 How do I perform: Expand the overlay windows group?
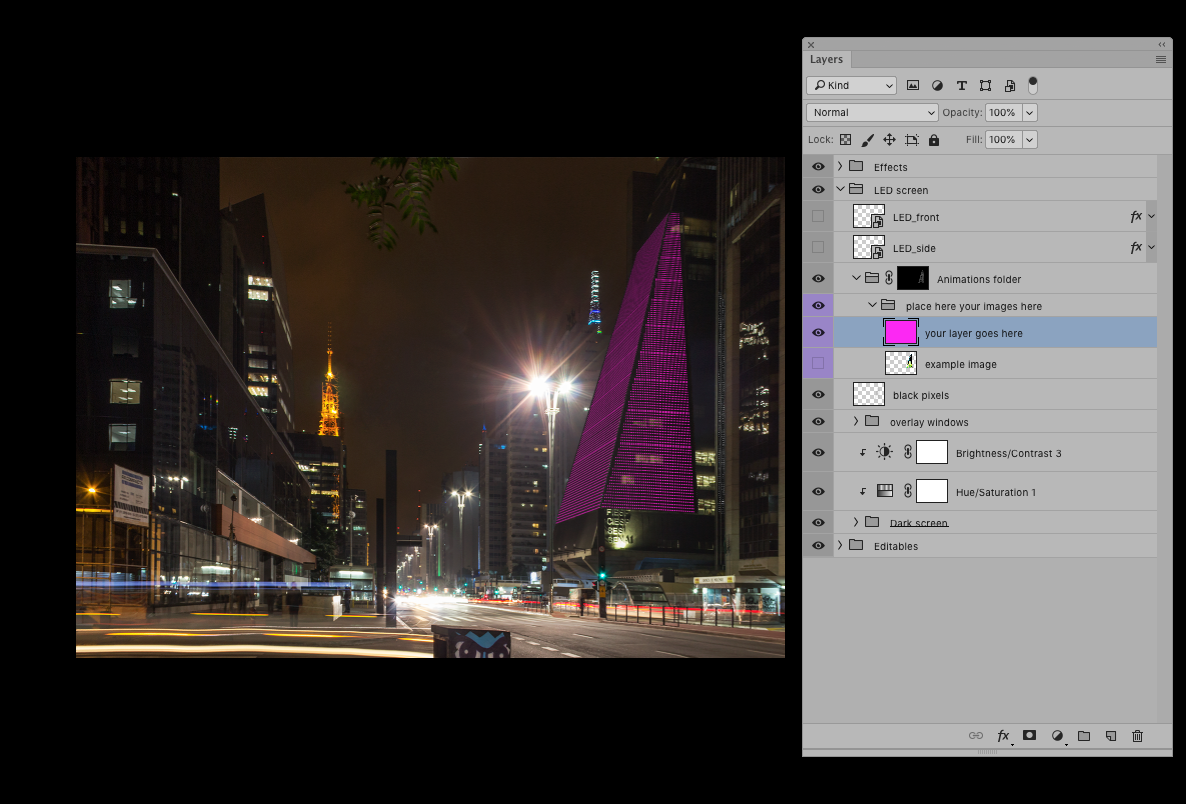click(856, 422)
